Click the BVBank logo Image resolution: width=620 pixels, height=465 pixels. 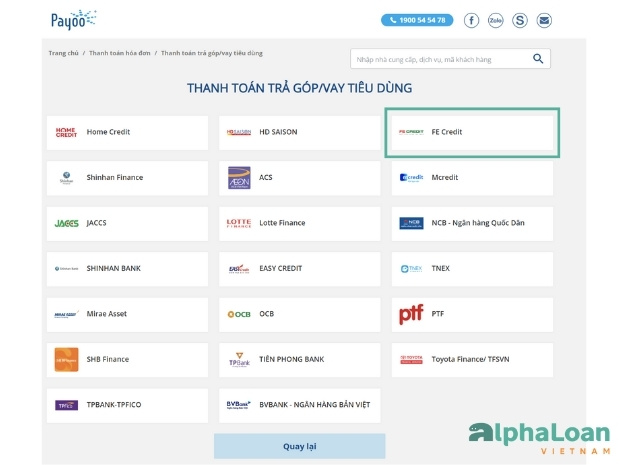[x=239, y=405]
